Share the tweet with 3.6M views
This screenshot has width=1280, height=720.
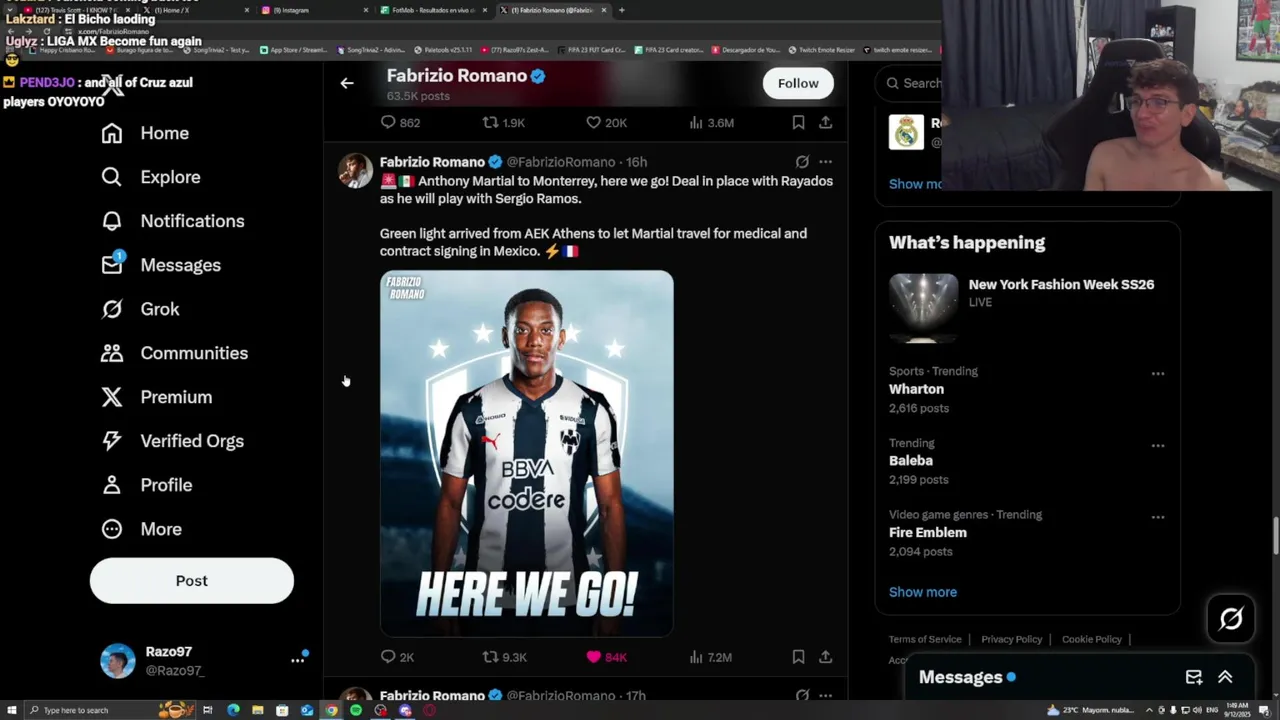click(x=825, y=123)
